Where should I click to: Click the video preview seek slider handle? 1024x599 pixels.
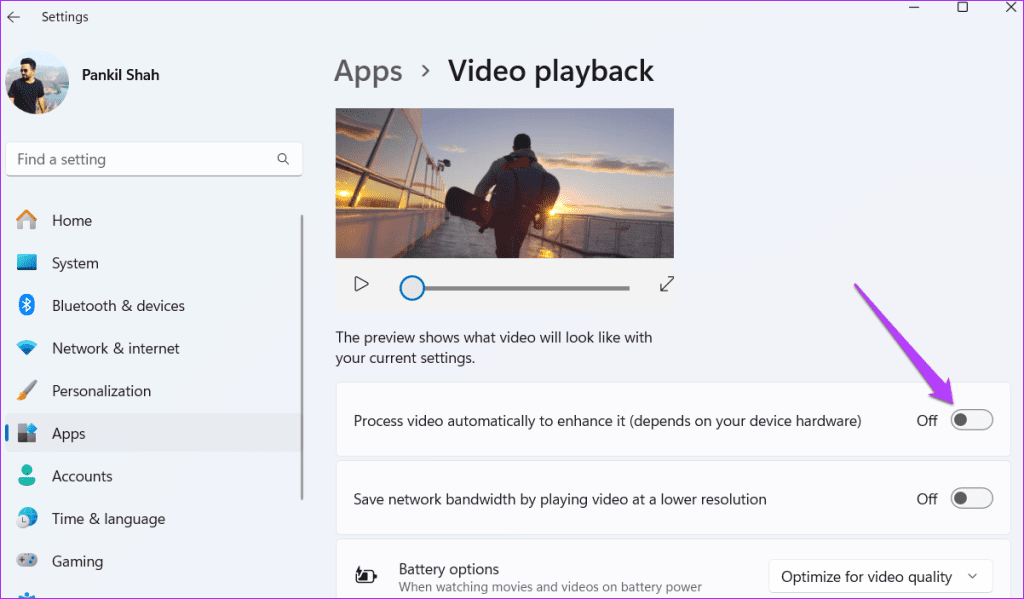click(x=412, y=288)
